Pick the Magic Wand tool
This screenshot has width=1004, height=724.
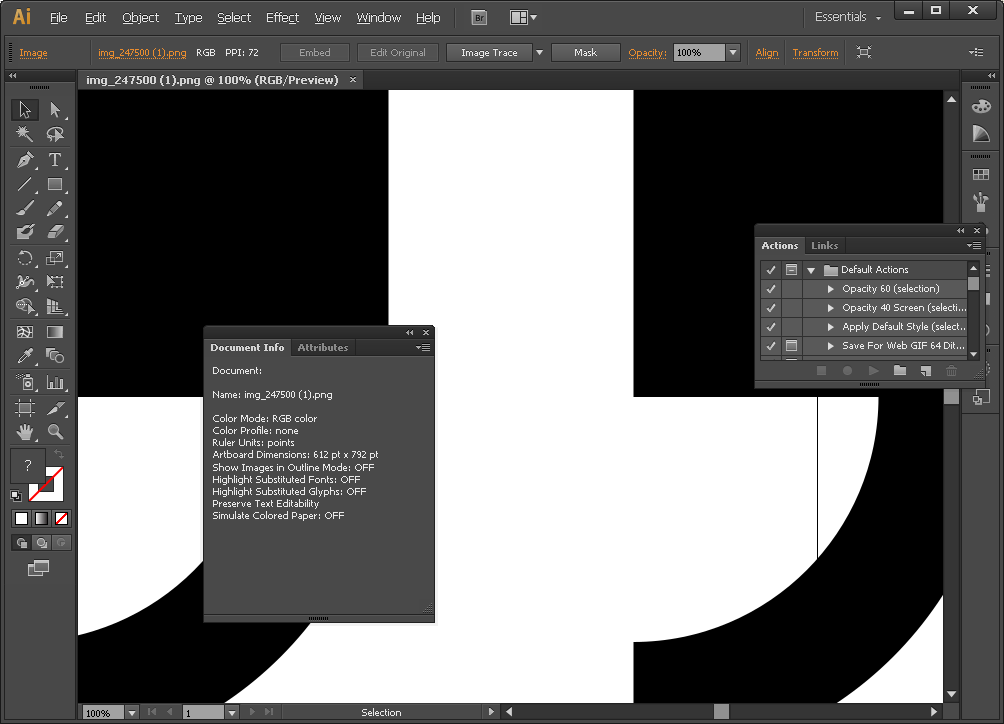tap(25, 135)
